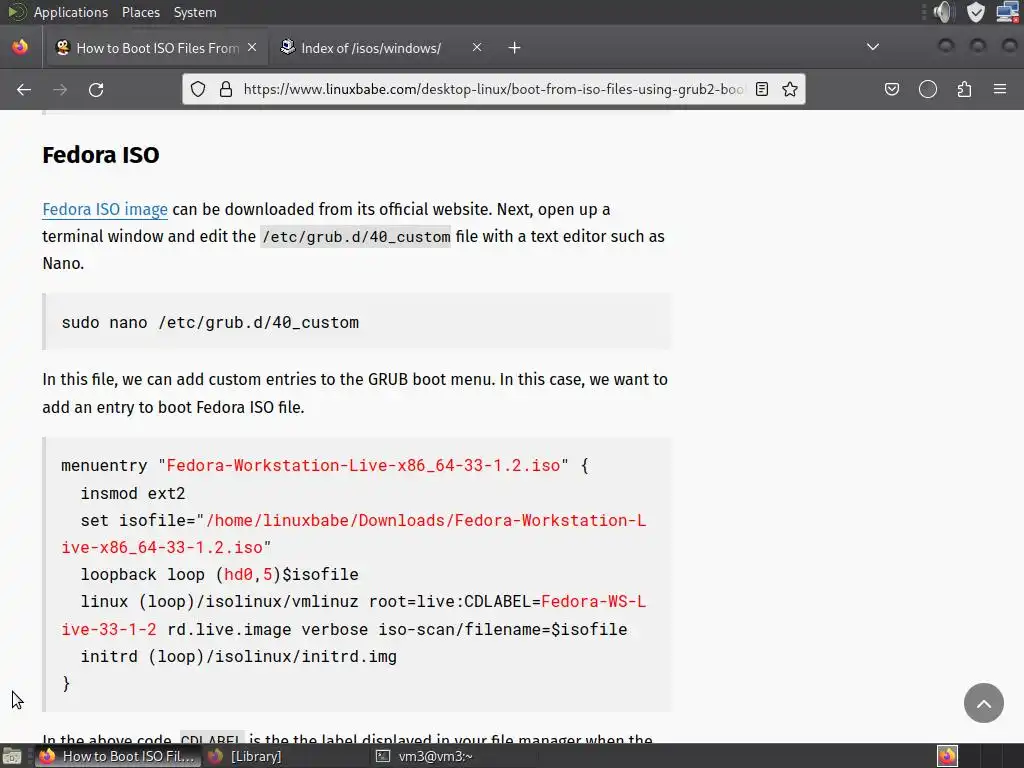This screenshot has width=1024, height=768.
Task: Click the show desktop icon in bottom panel
Action: coord(11,756)
